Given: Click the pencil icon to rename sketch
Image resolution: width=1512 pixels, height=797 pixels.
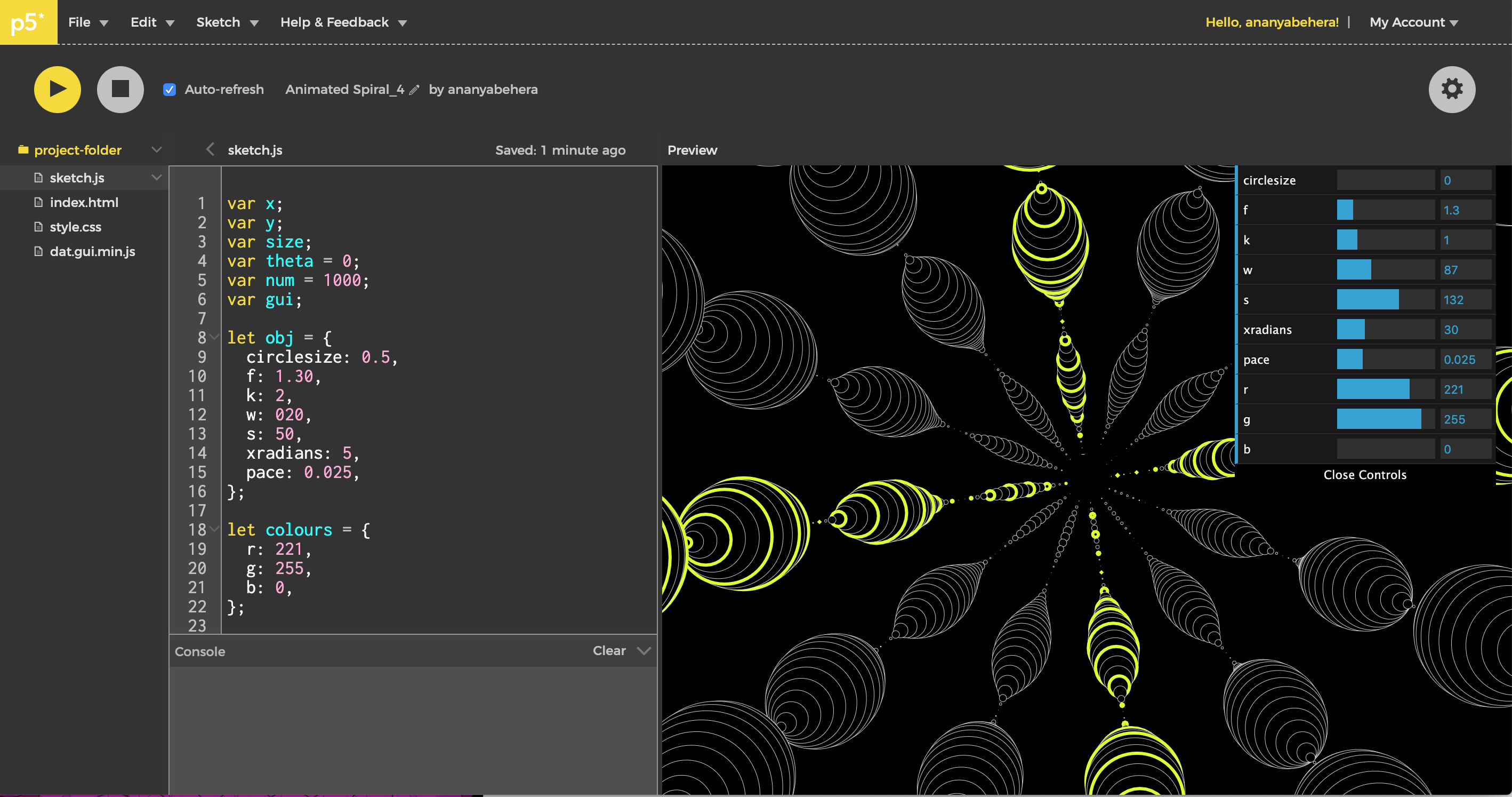Looking at the screenshot, I should (414, 90).
